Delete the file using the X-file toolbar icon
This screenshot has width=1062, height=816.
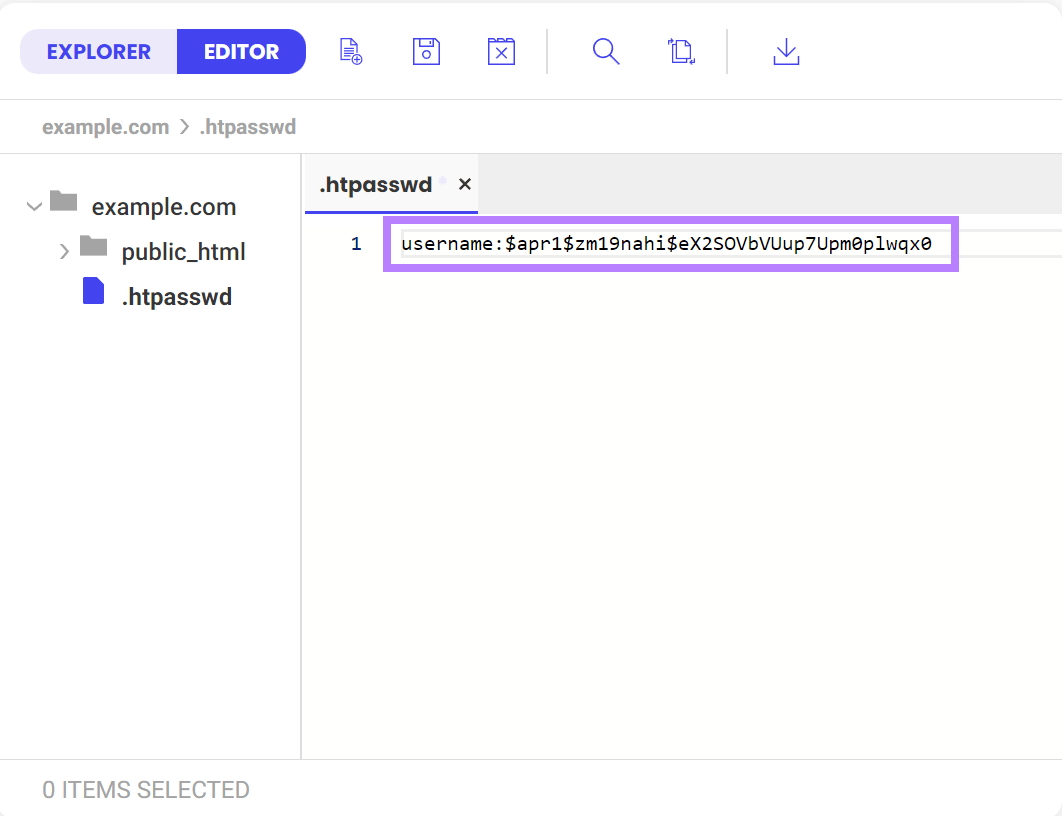[x=501, y=51]
